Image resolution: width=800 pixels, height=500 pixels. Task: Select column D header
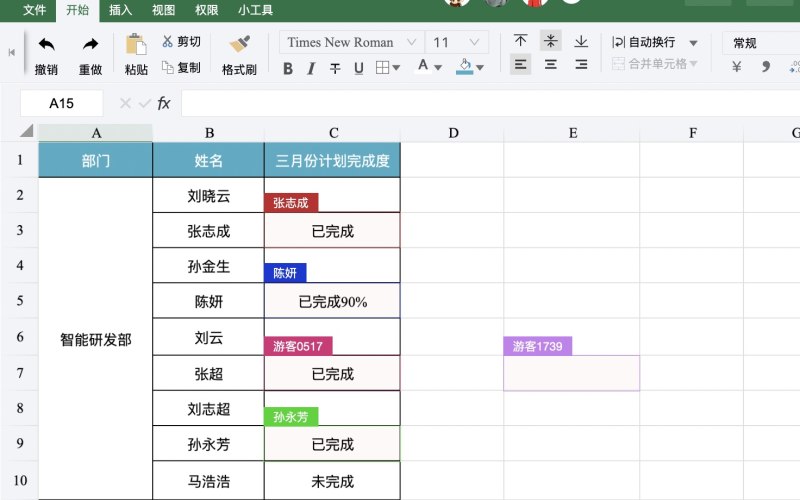[453, 133]
